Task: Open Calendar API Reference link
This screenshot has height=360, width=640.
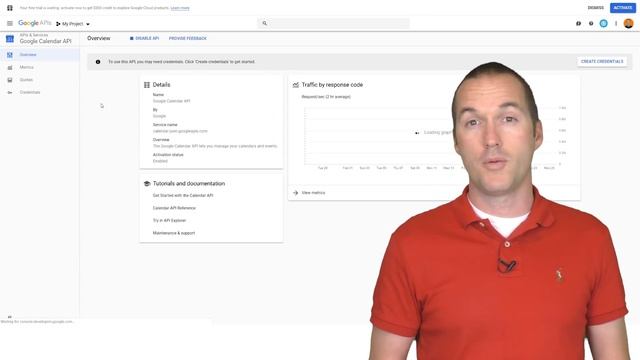Action: pos(174,208)
